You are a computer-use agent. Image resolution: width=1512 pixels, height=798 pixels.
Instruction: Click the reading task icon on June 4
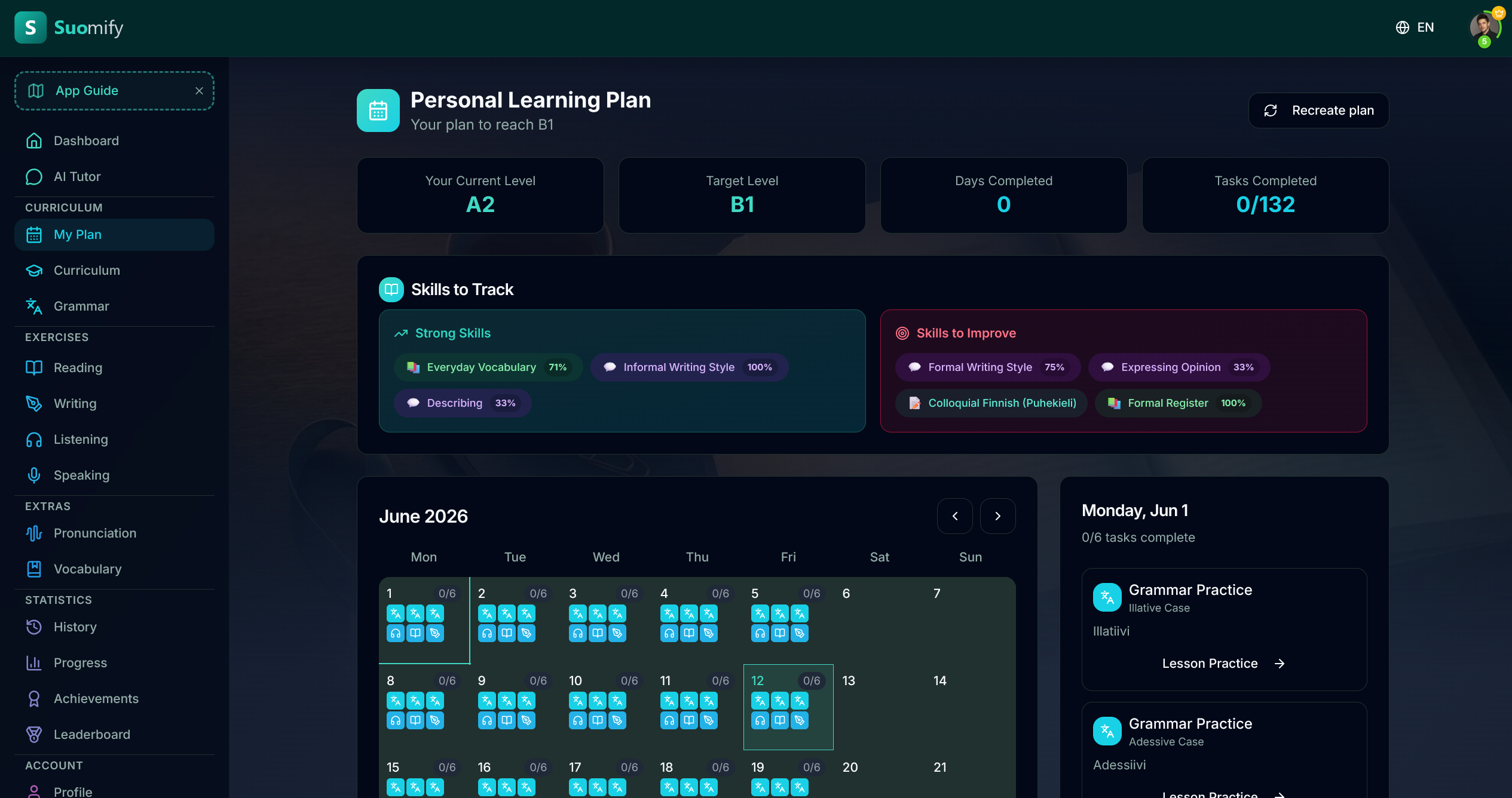tap(689, 633)
